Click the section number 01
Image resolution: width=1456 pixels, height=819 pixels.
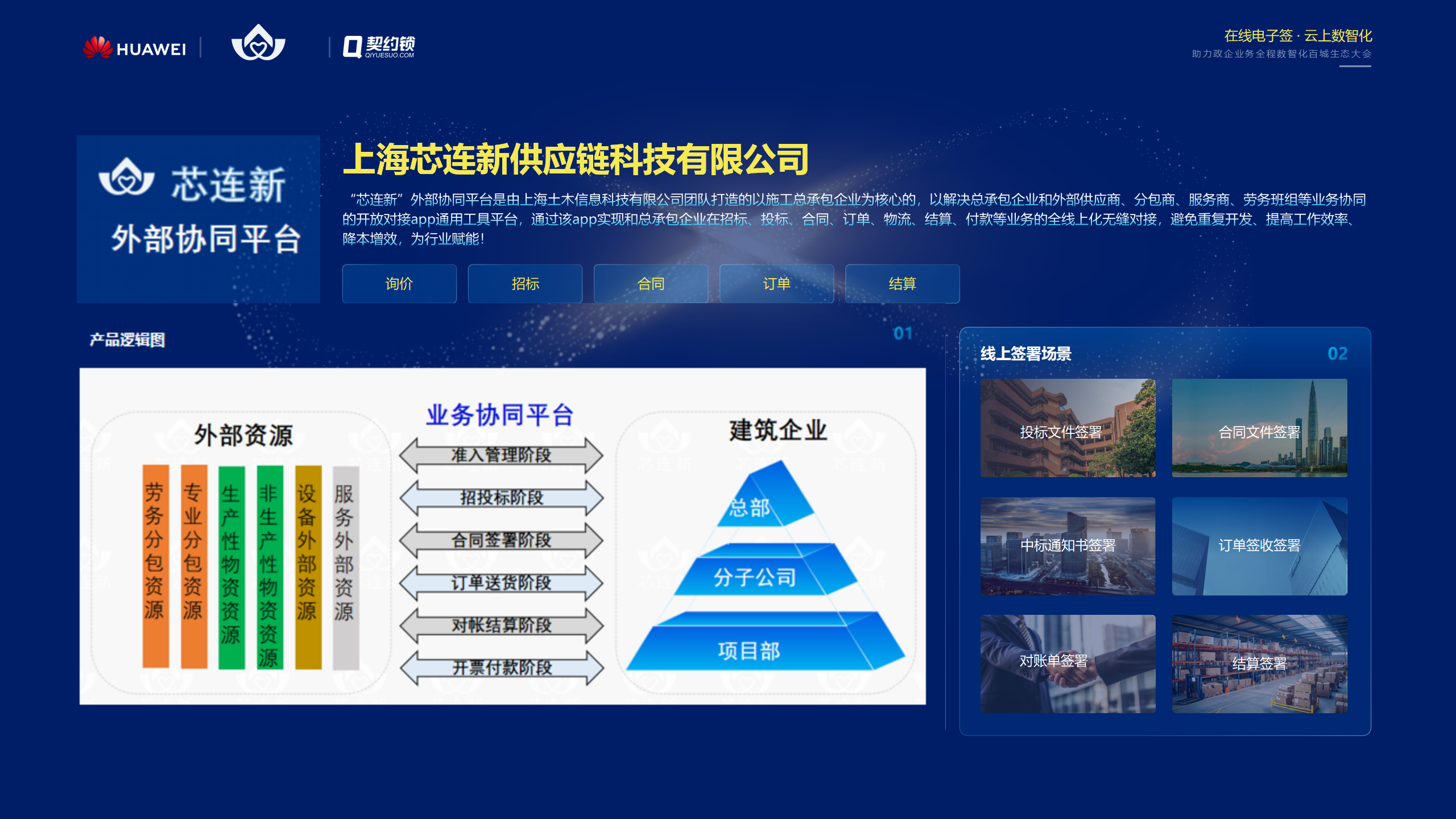903,333
